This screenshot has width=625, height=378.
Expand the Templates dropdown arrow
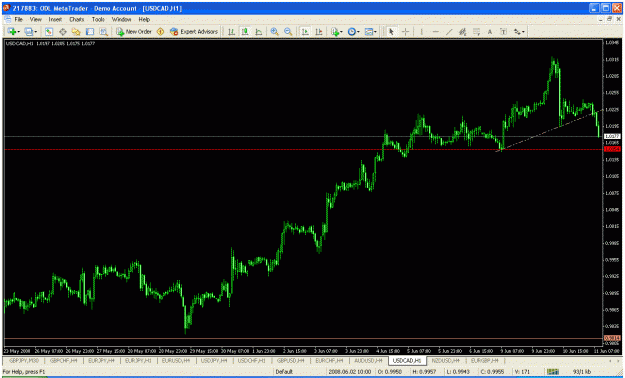coord(375,32)
